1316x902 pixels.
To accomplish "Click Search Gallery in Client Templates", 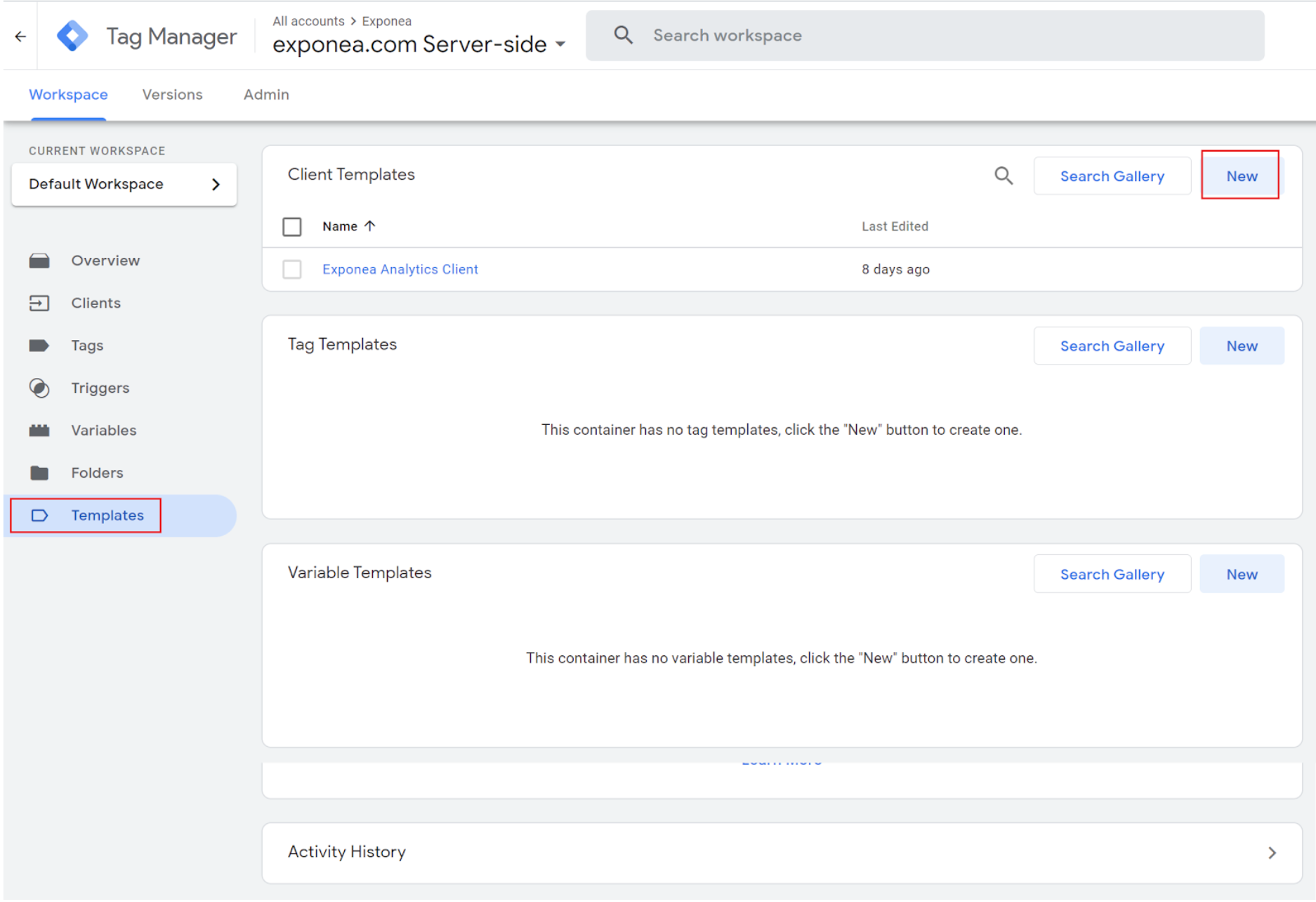I will pyautogui.click(x=1112, y=176).
